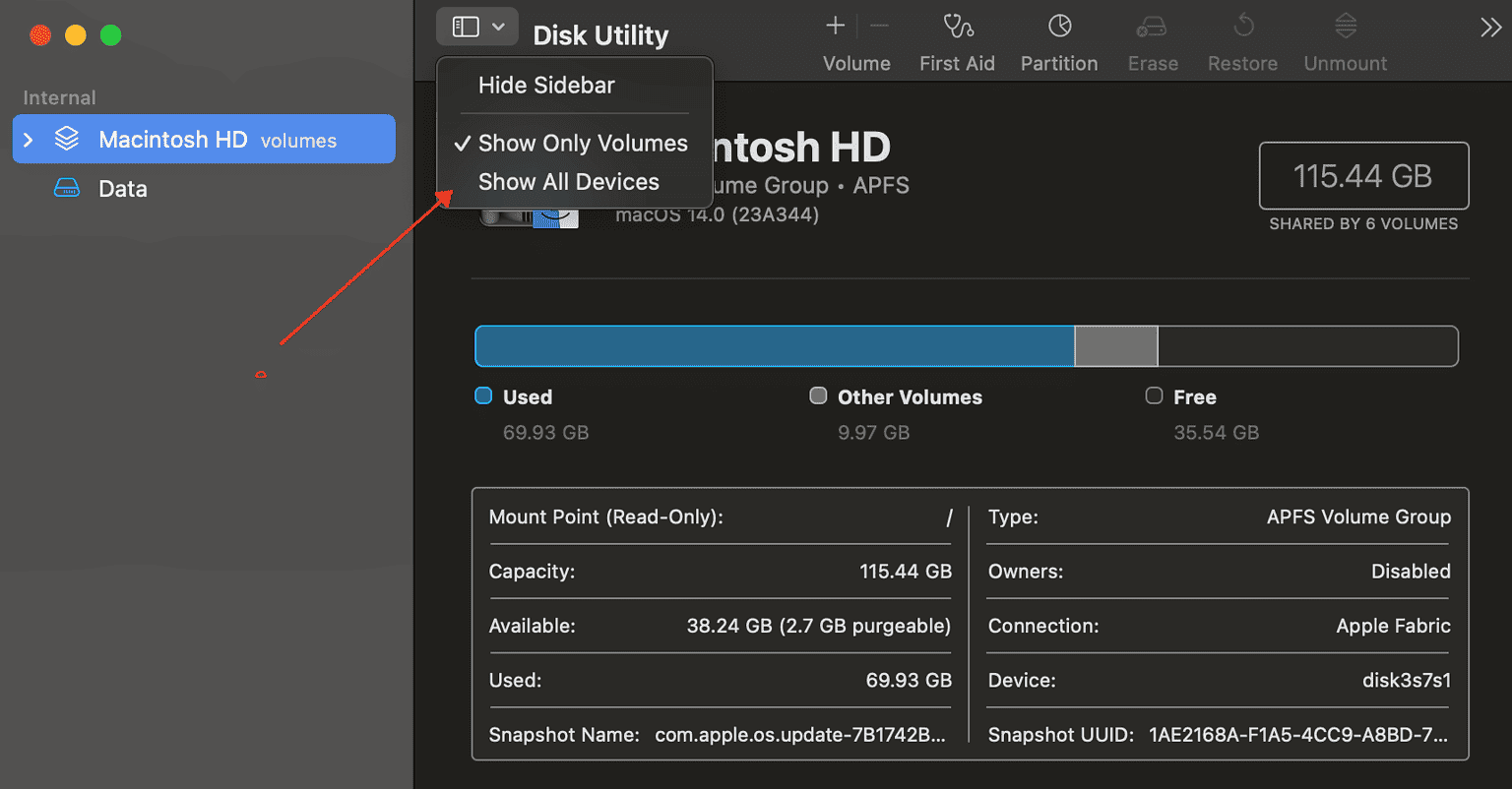Click the double-chevron overflow icon
The width and height of the screenshot is (1512, 789).
(x=1490, y=27)
